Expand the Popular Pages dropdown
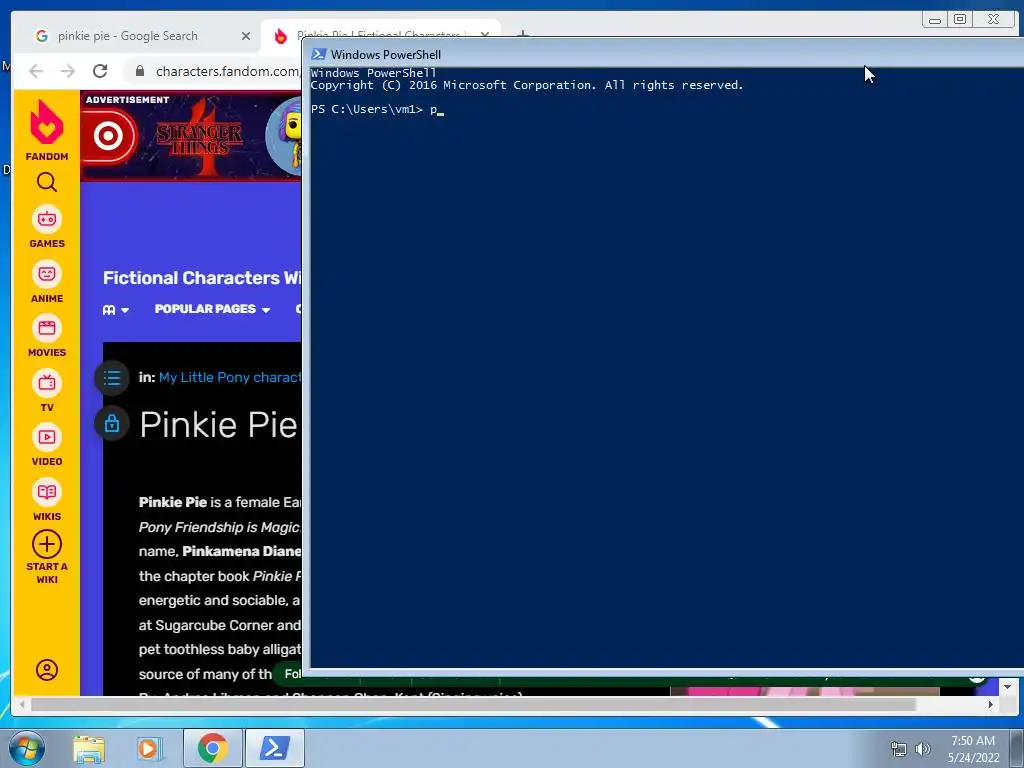 pyautogui.click(x=212, y=309)
